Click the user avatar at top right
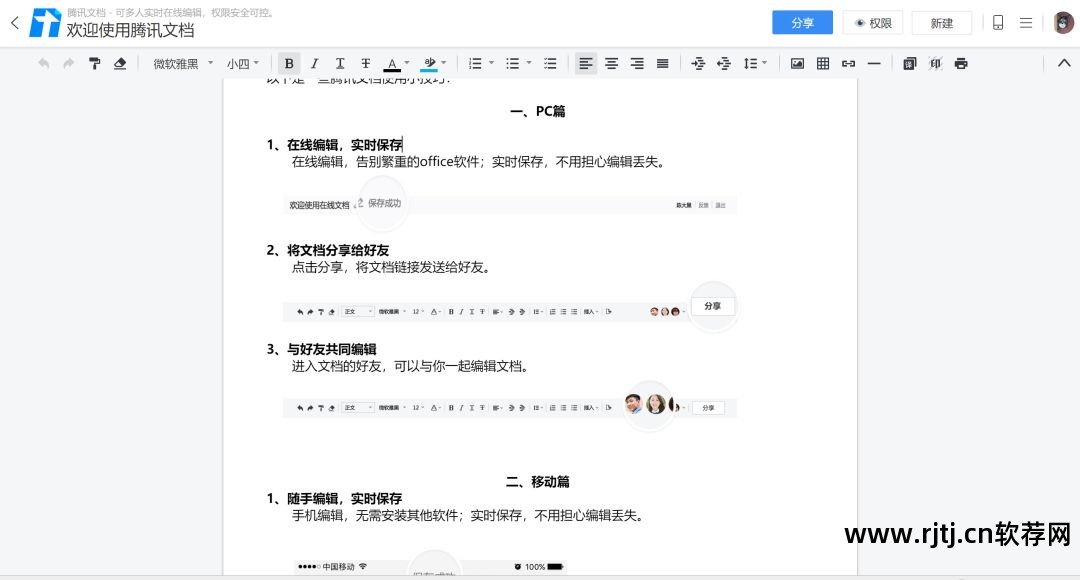1080x580 pixels. click(1063, 22)
